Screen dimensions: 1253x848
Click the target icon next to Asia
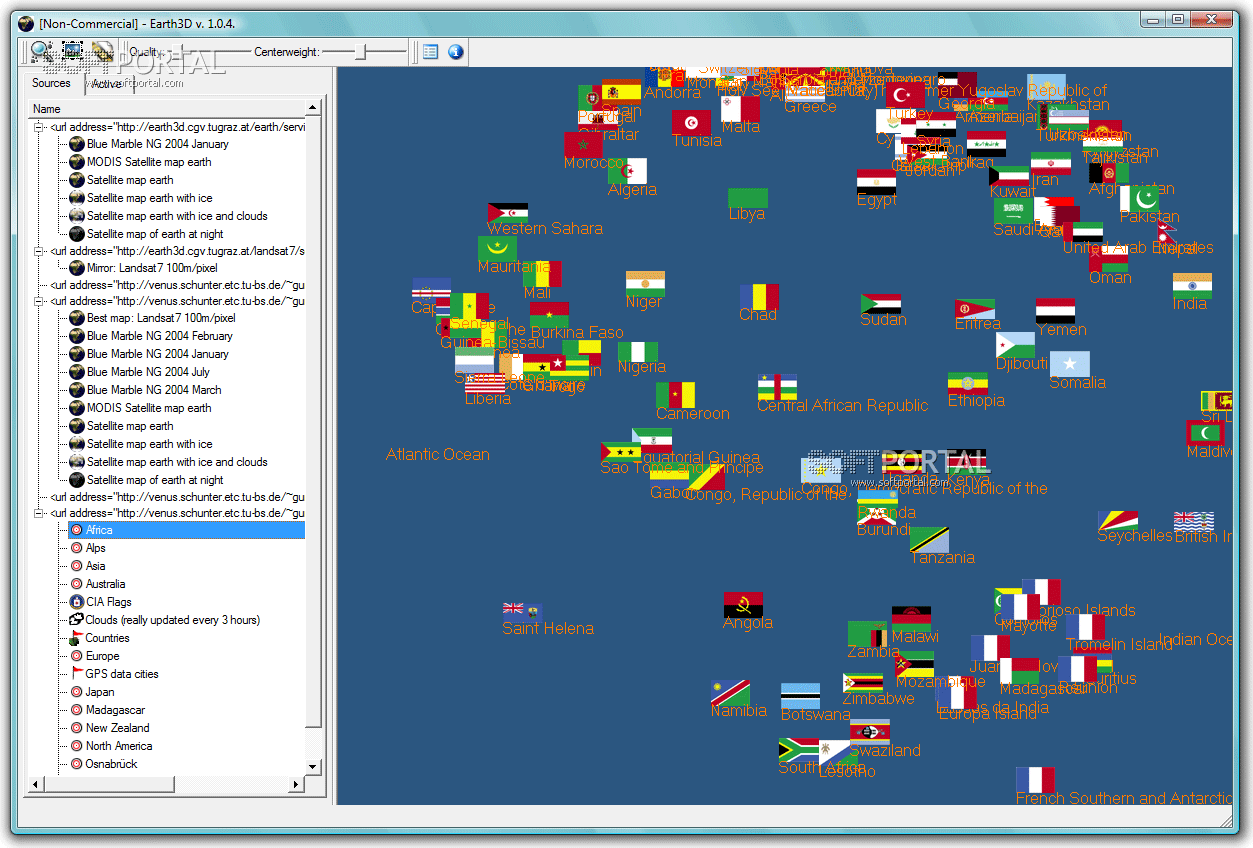pyautogui.click(x=76, y=566)
